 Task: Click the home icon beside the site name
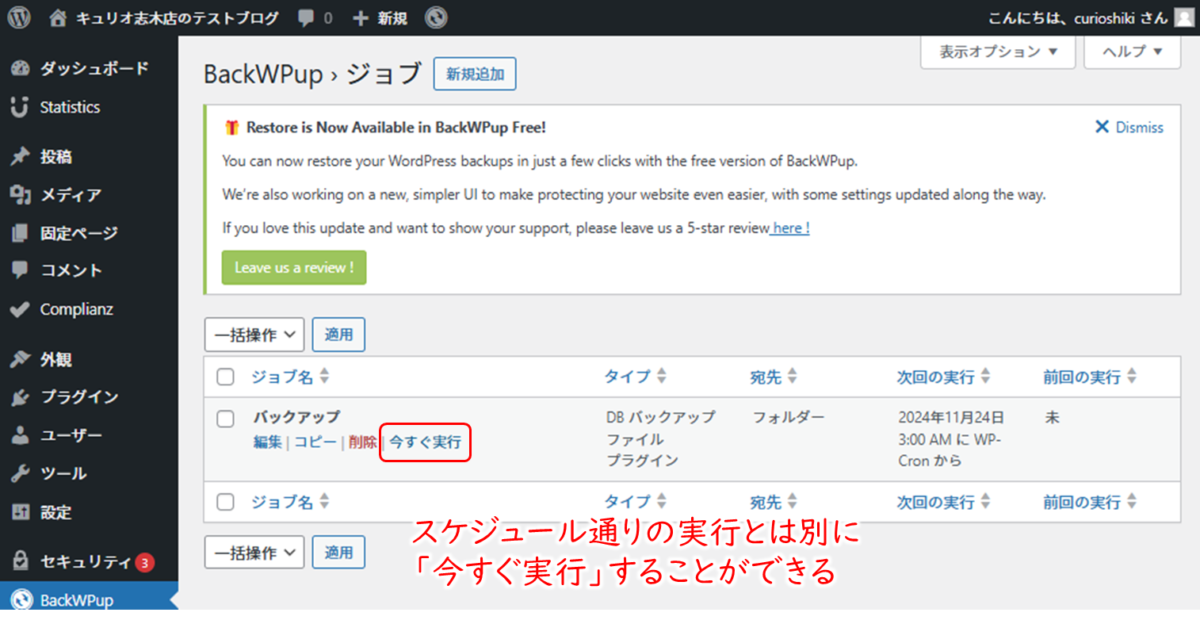pos(59,17)
